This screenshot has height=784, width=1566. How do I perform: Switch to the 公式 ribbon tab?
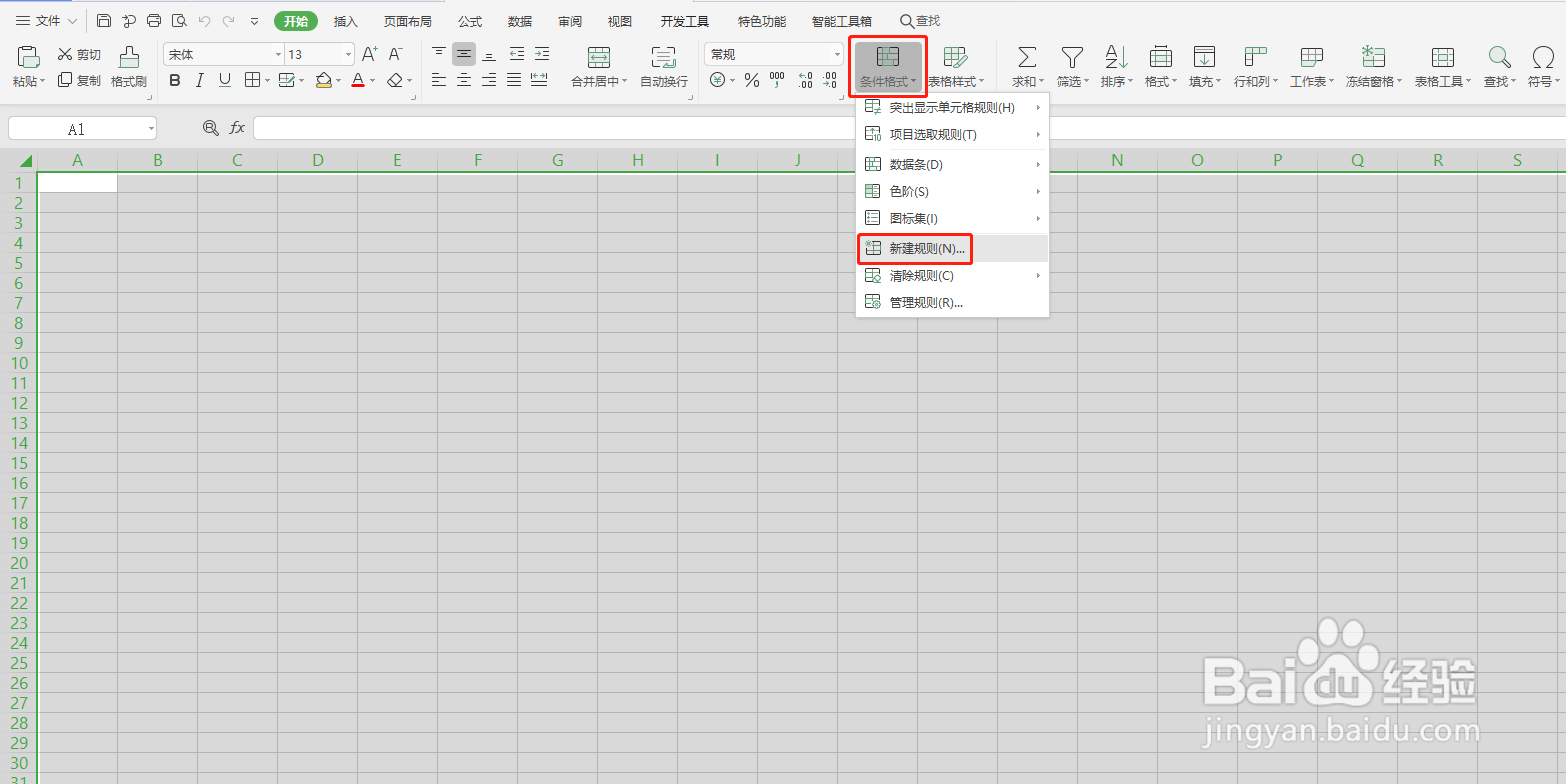point(470,21)
